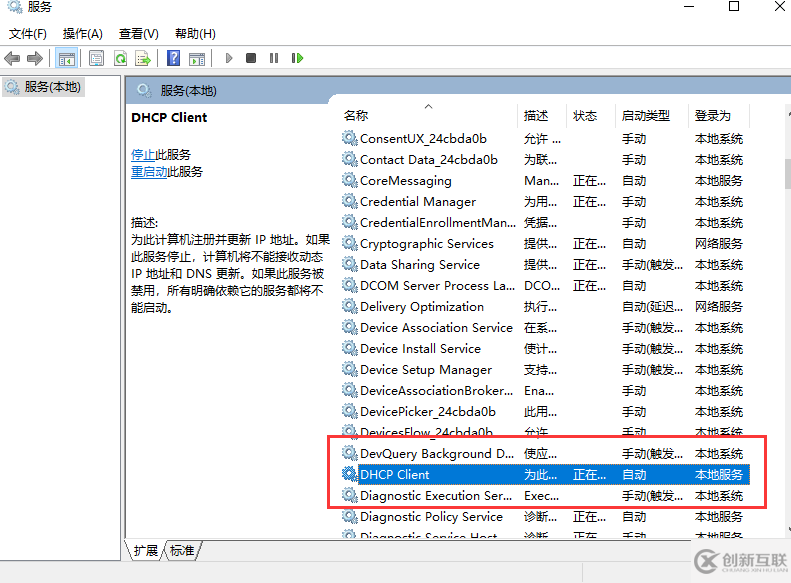Click the Pause Service icon
791x583 pixels.
click(274, 59)
